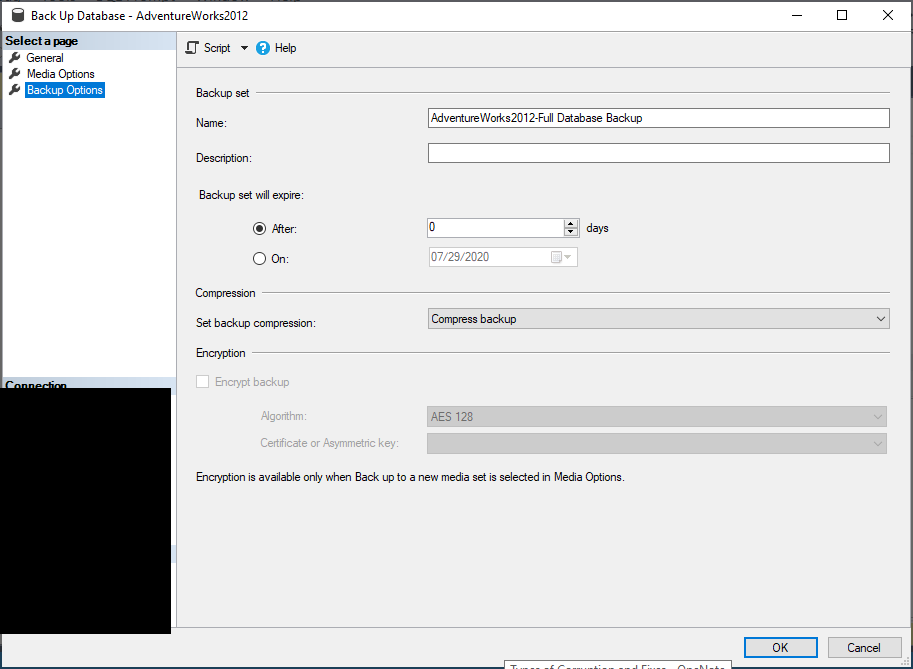Screen dimensions: 913x669
Task: Click the wrench icon beside Backup Options
Action: tap(15, 90)
